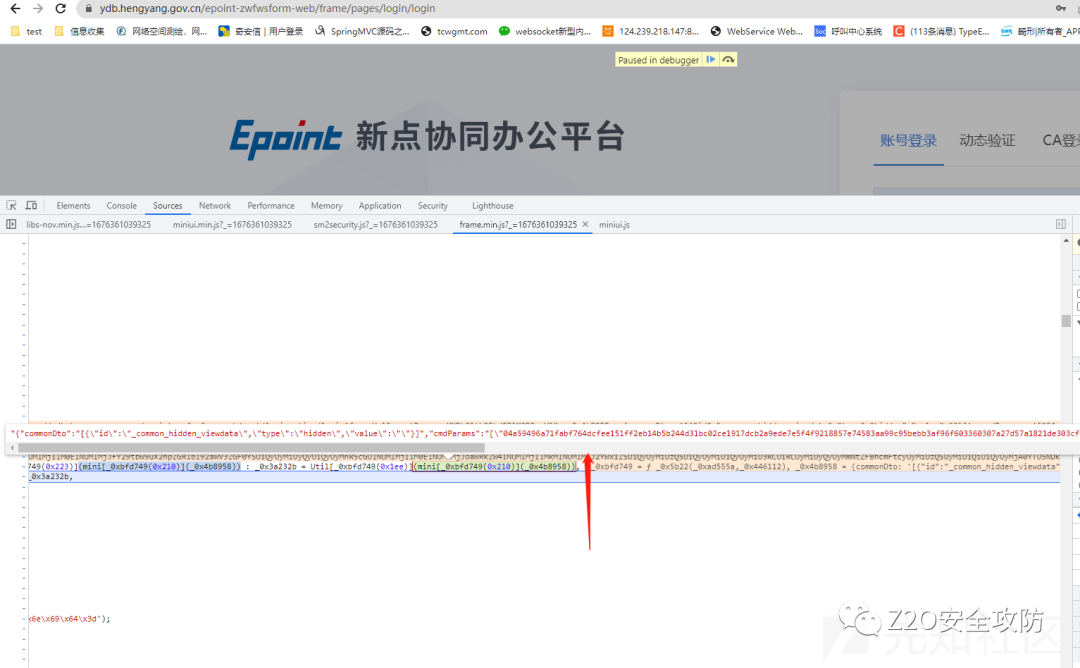
Task: Open the Performance panel
Action: click(271, 206)
